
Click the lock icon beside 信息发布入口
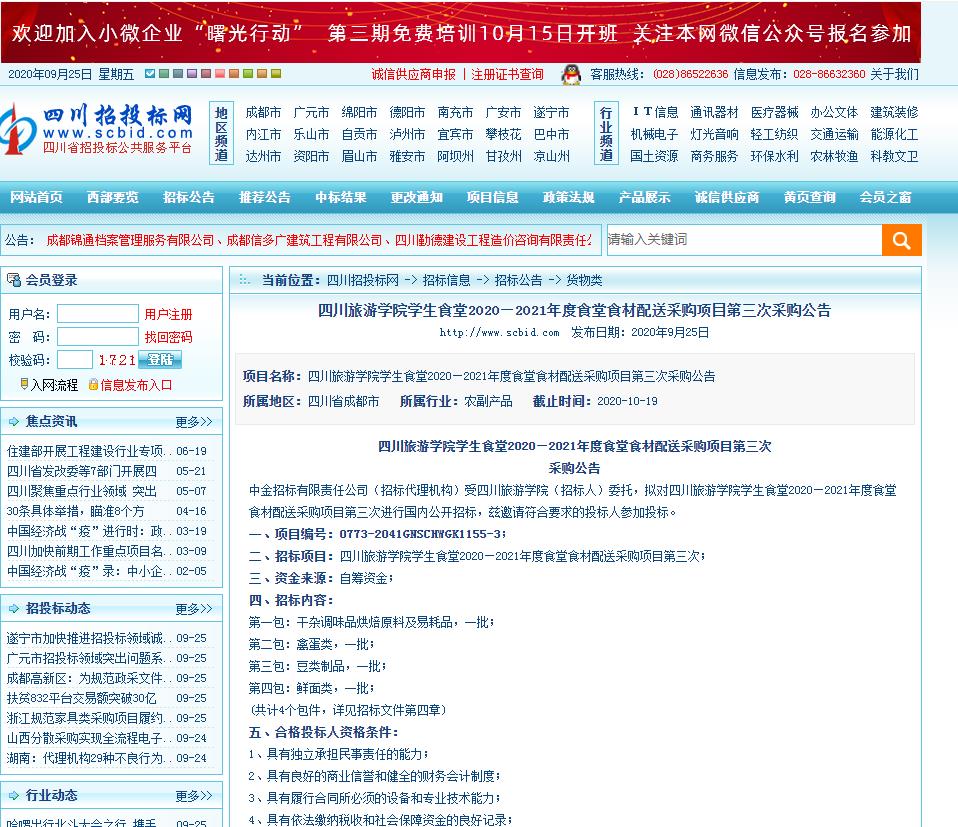pos(93,384)
